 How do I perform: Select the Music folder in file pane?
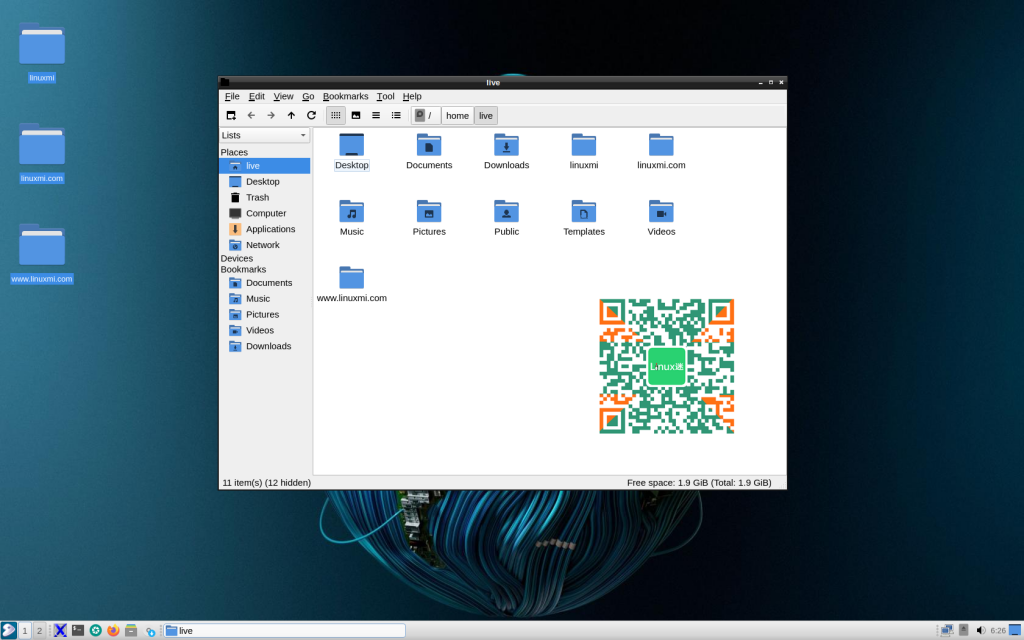click(x=351, y=218)
